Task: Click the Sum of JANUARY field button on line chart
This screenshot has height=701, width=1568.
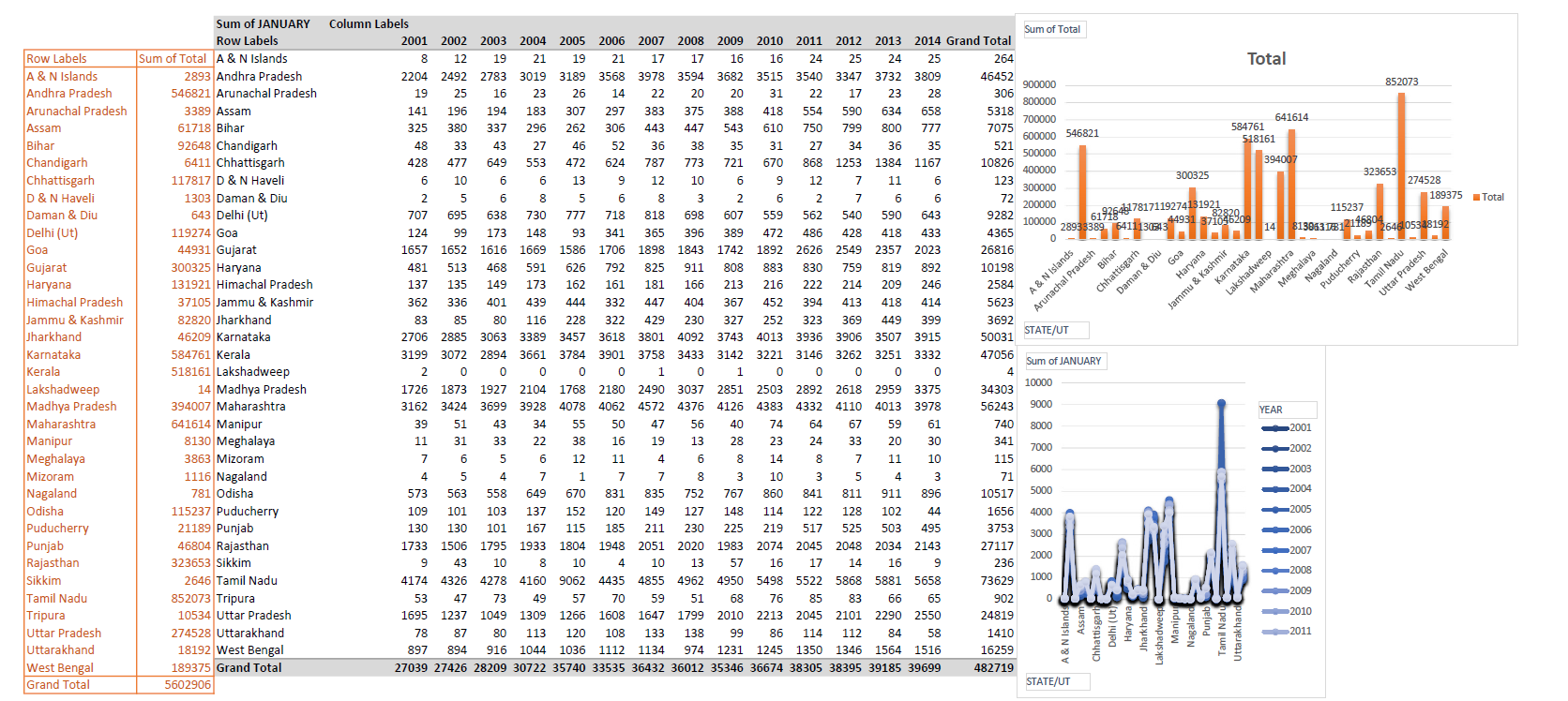Action: [1064, 361]
